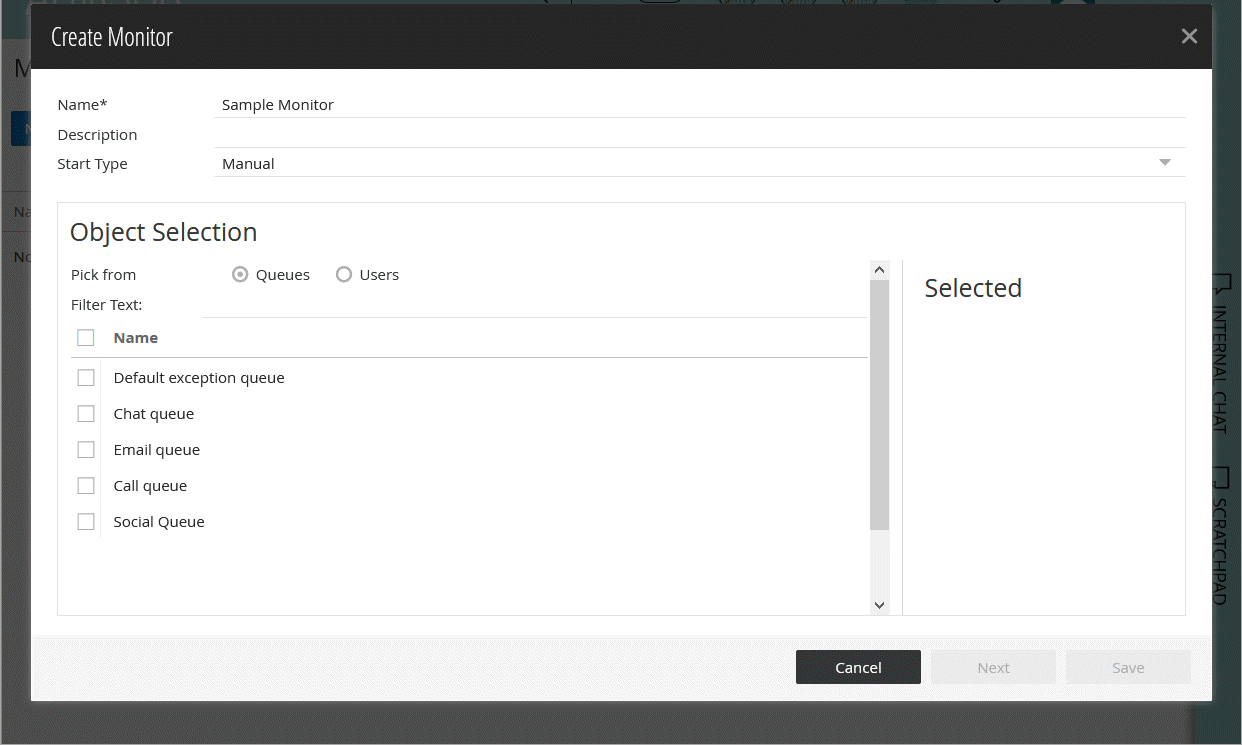Click the Call queue row text
Screen dimensions: 1242x745
tap(150, 486)
